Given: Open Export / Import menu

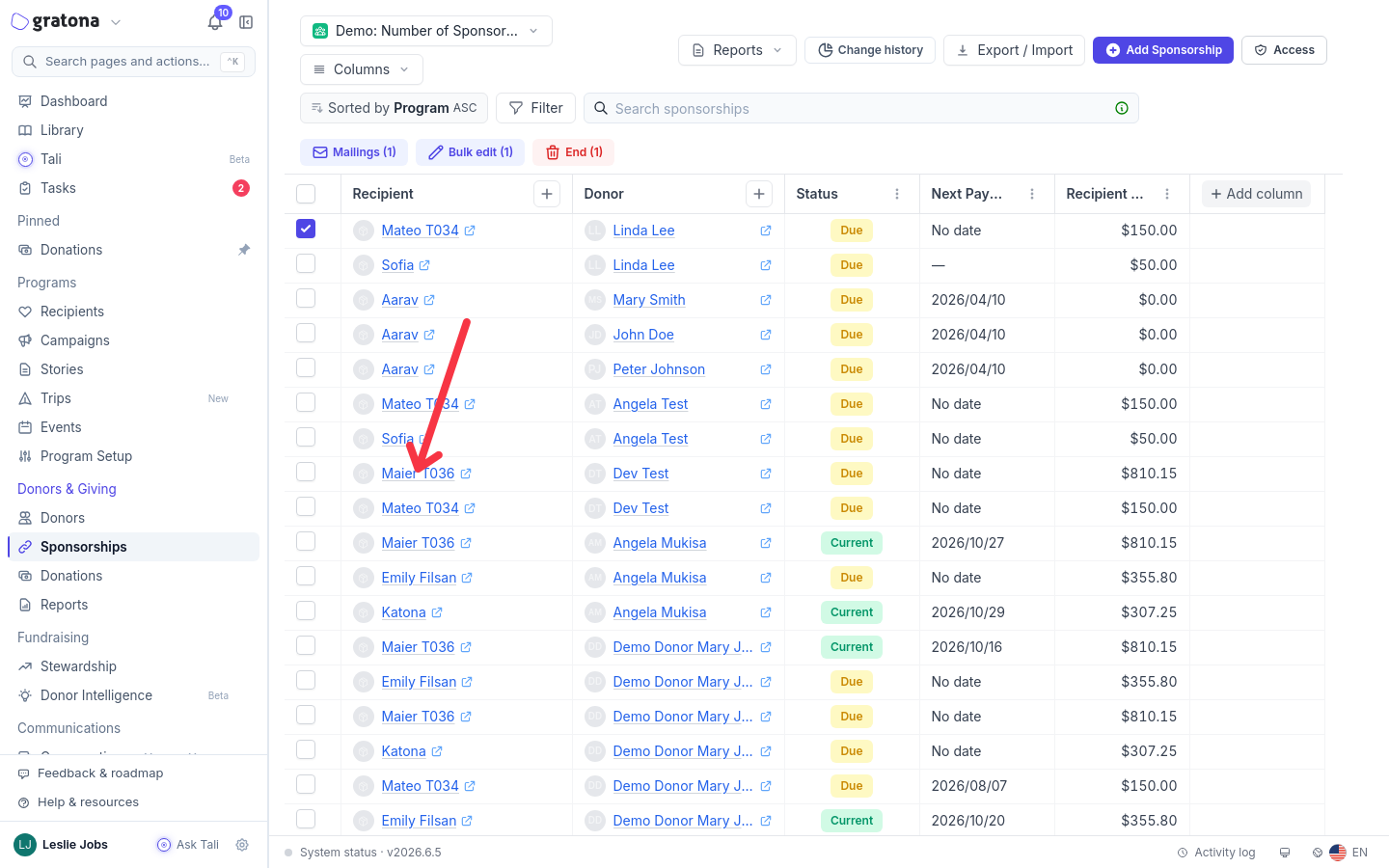Looking at the screenshot, I should point(1014,50).
